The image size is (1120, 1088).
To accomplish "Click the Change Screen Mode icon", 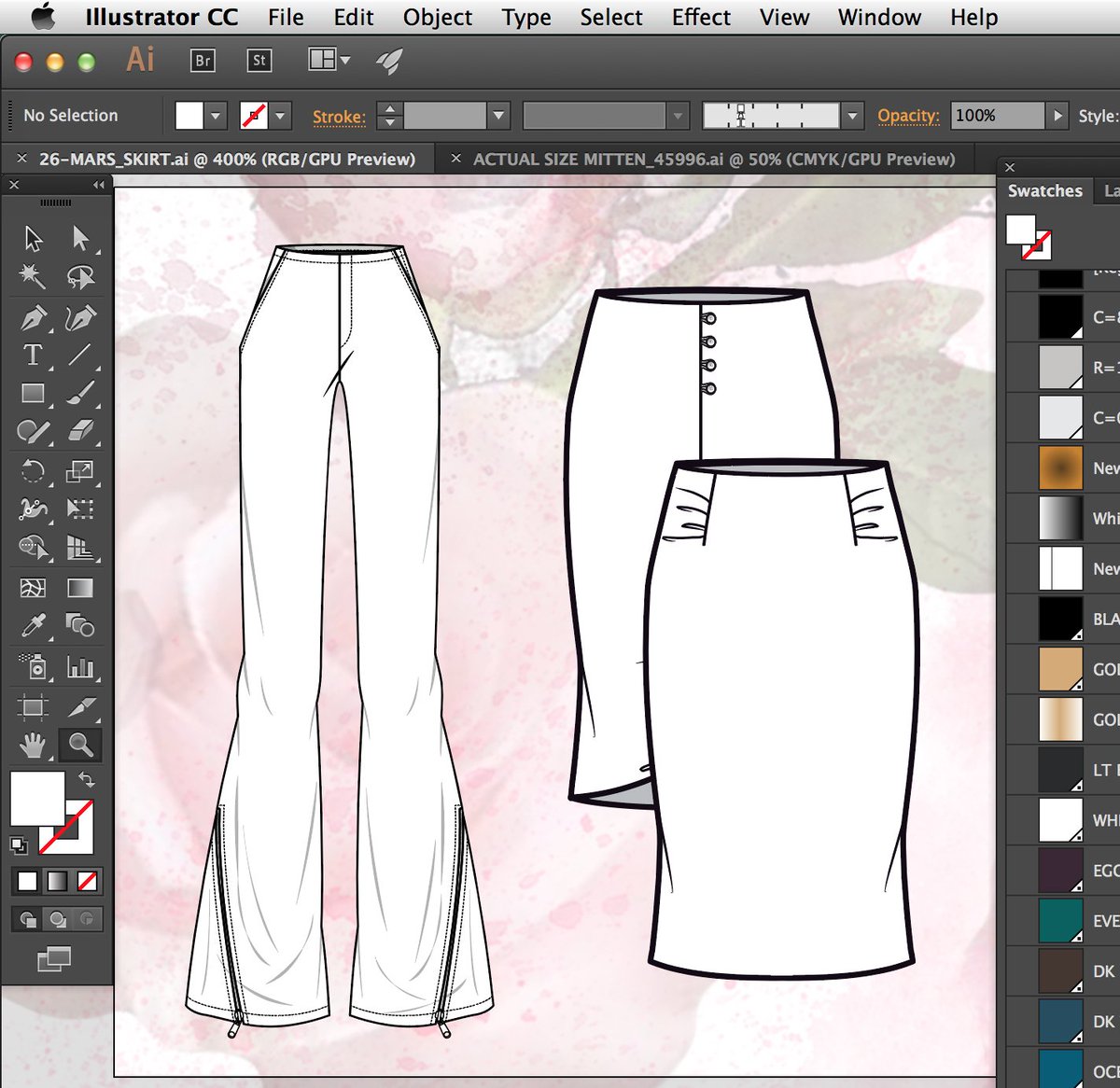I will tap(53, 958).
